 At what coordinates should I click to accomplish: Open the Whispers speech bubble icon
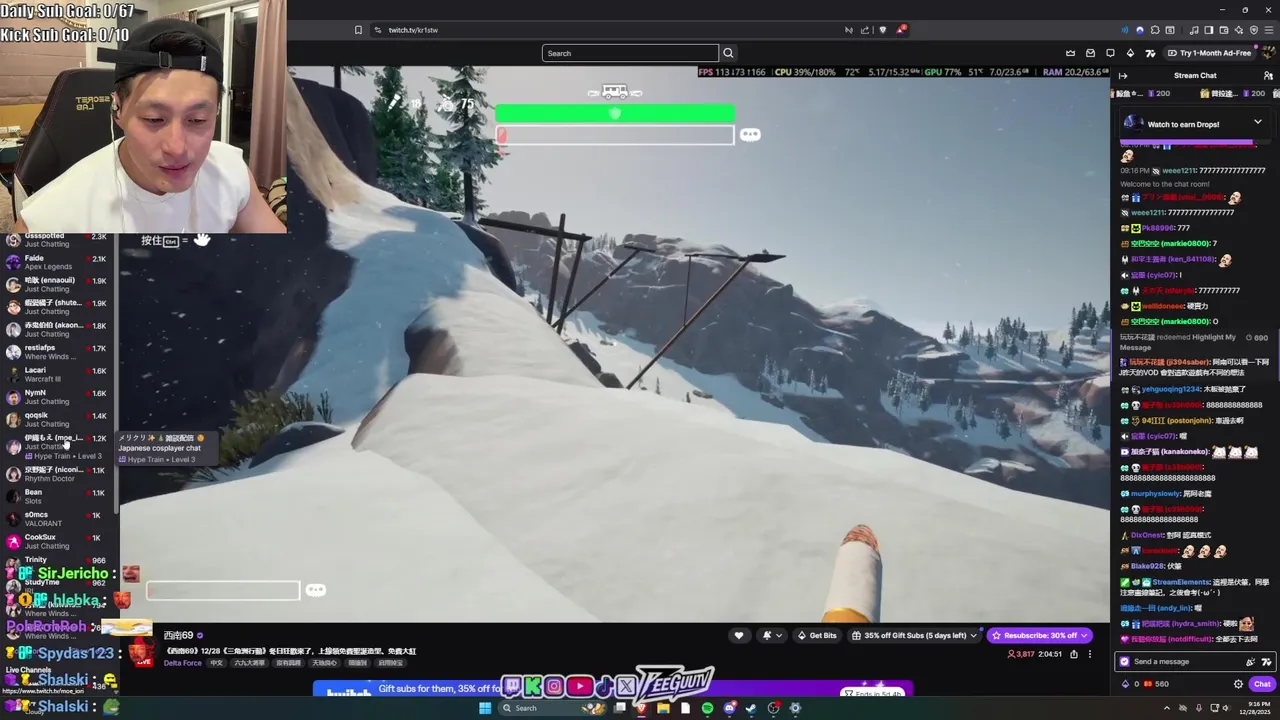(x=1110, y=53)
